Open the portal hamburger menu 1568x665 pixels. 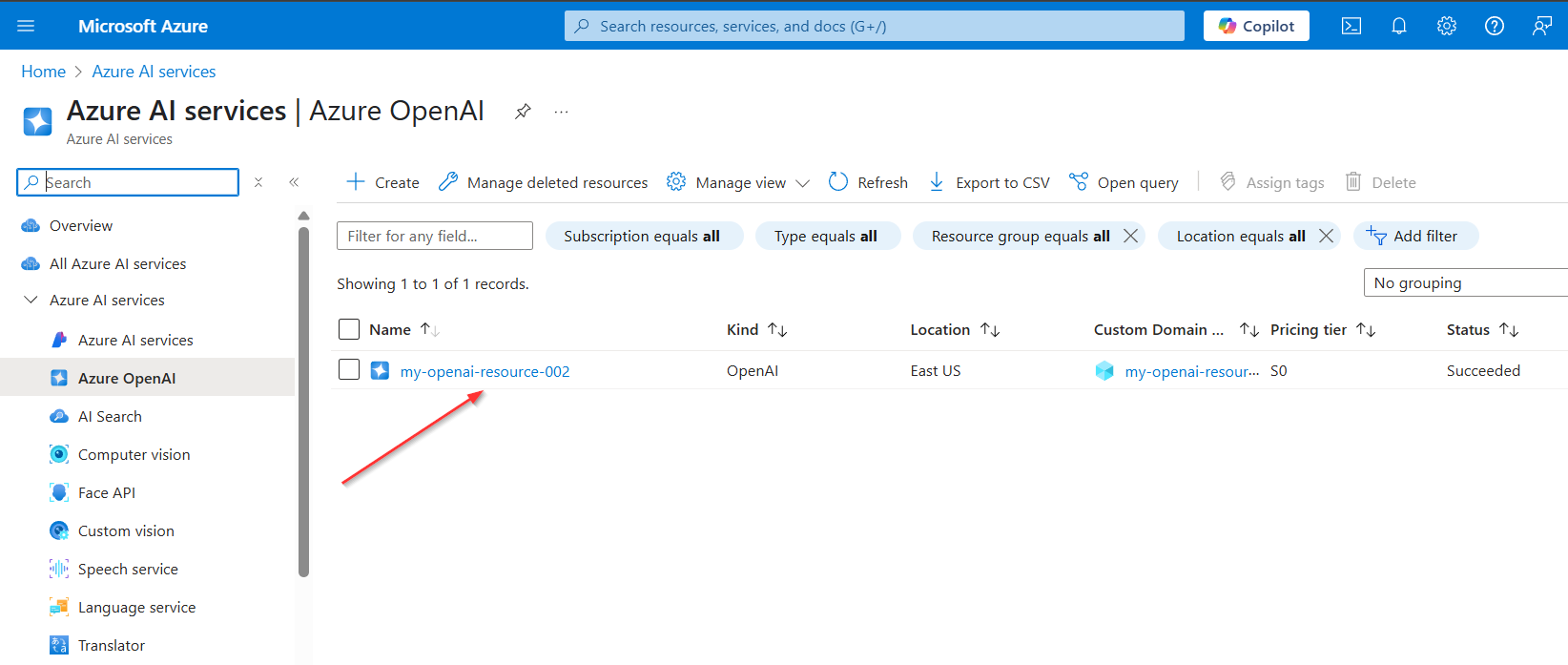click(x=26, y=26)
